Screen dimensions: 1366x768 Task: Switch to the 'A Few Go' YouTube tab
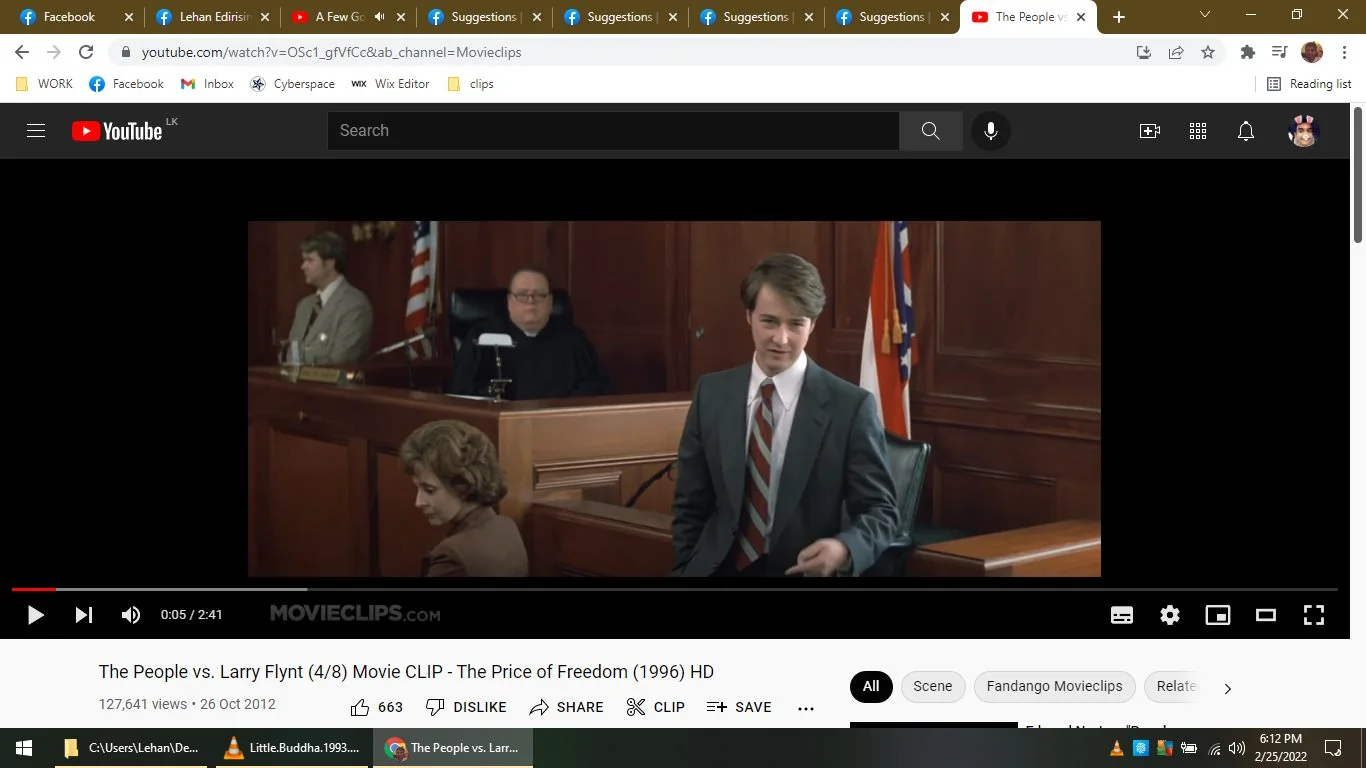pyautogui.click(x=348, y=17)
